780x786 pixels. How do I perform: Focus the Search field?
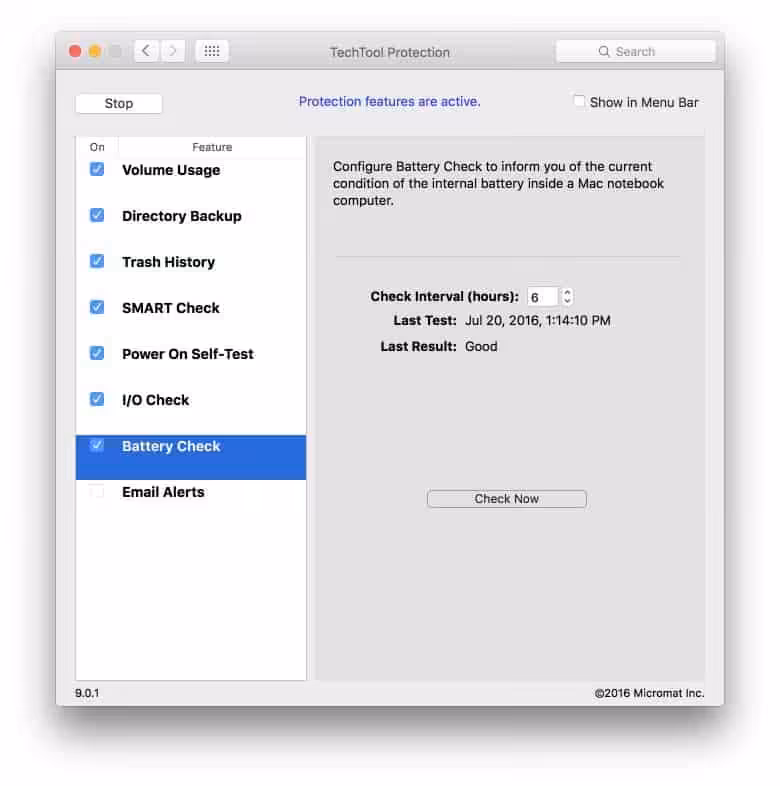pyautogui.click(x=636, y=51)
